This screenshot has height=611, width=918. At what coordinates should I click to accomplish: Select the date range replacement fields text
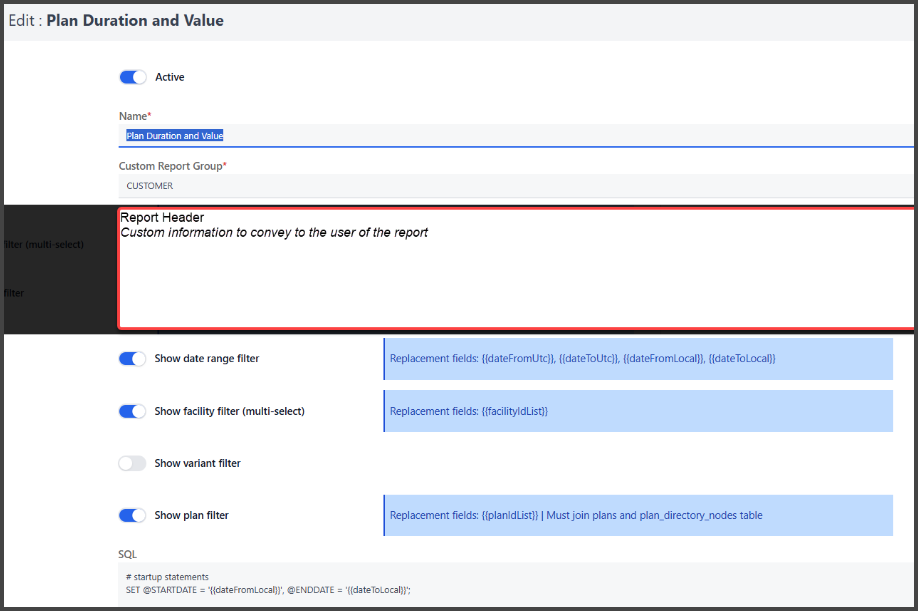(583, 359)
